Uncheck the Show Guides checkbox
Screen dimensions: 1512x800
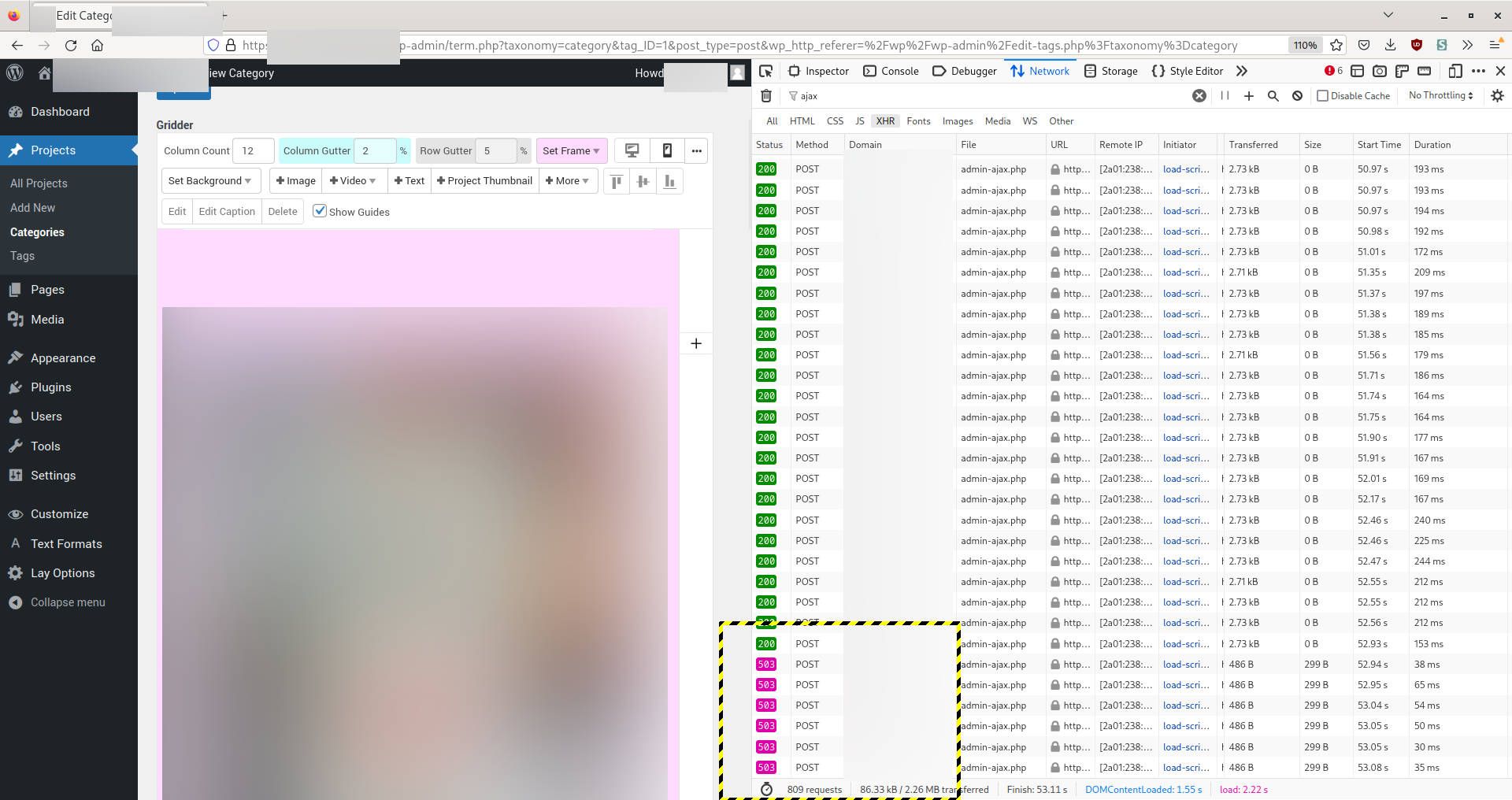click(320, 211)
